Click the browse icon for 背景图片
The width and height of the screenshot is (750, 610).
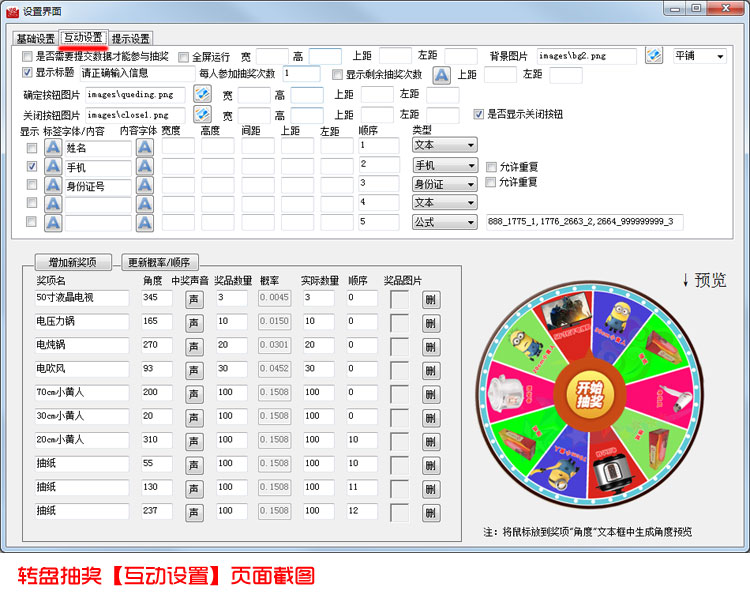654,56
